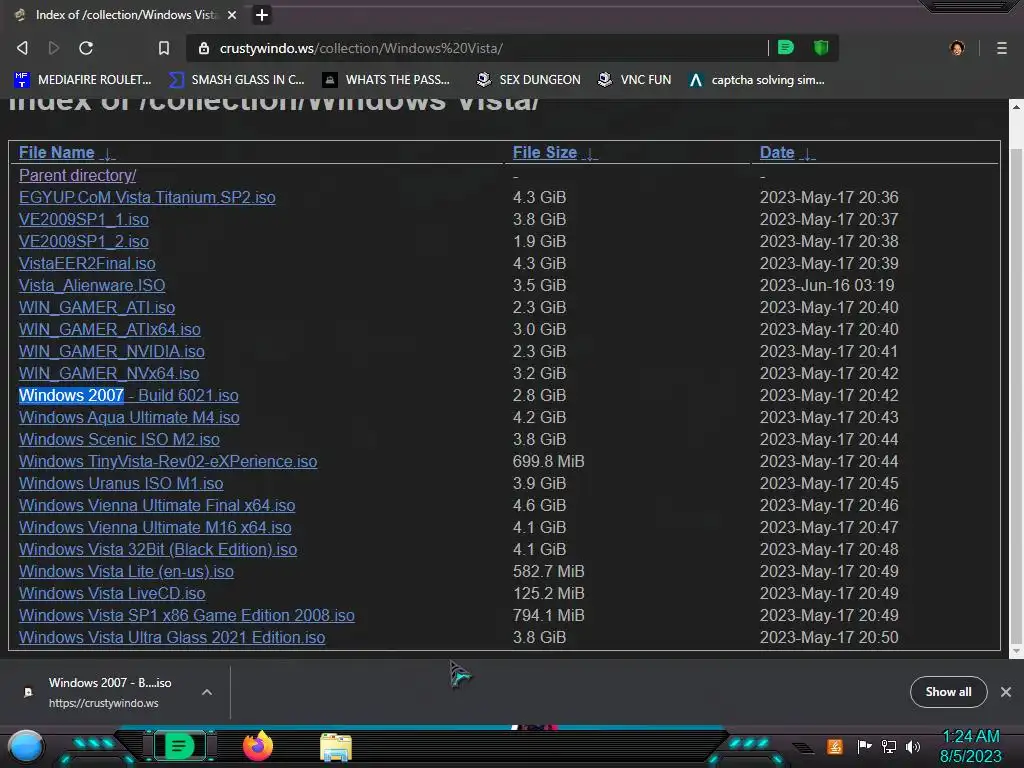Click the sort arrow next to File Name
Viewport: 1024px width, 768px height.
click(107, 154)
